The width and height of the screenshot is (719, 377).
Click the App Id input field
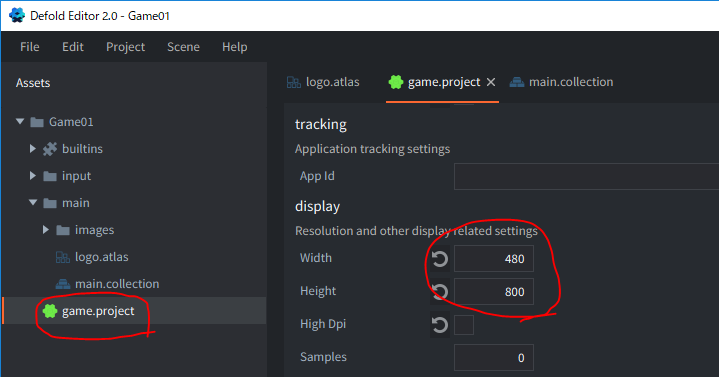click(x=586, y=176)
